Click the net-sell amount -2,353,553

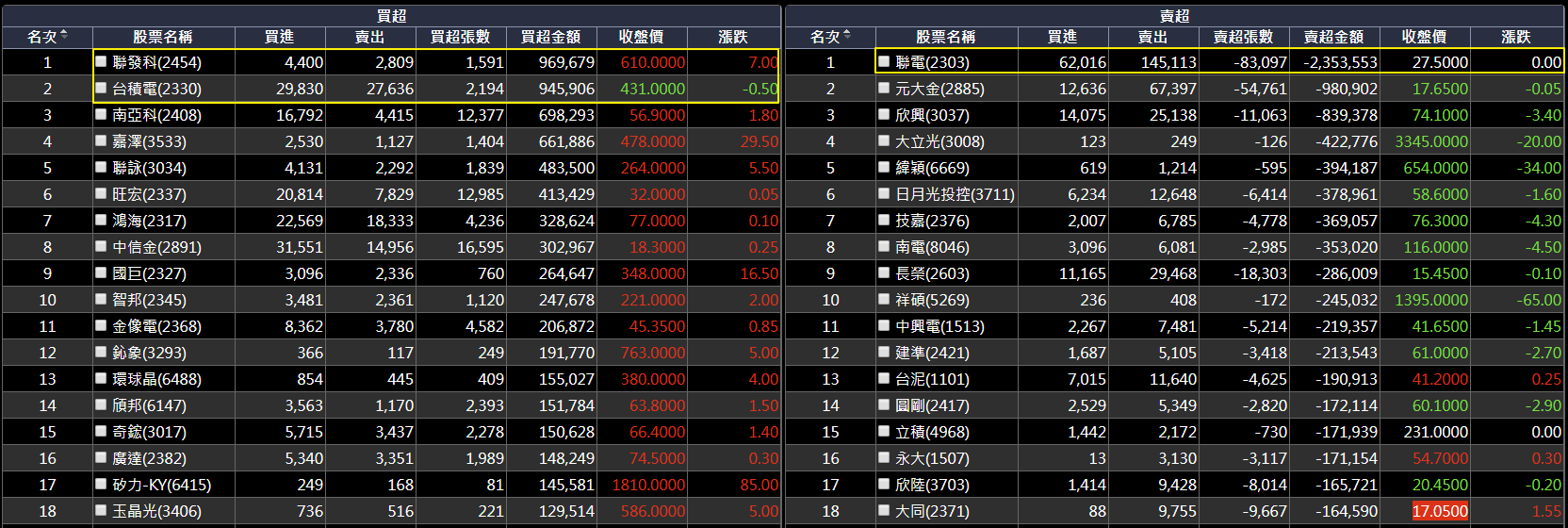1340,62
